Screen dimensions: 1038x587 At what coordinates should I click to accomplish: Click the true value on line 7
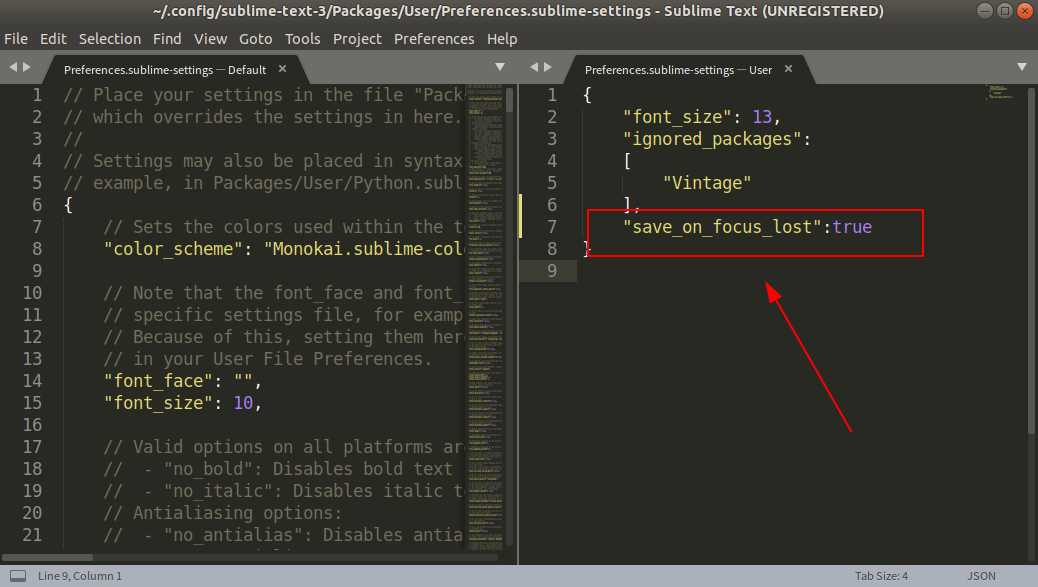coord(852,227)
